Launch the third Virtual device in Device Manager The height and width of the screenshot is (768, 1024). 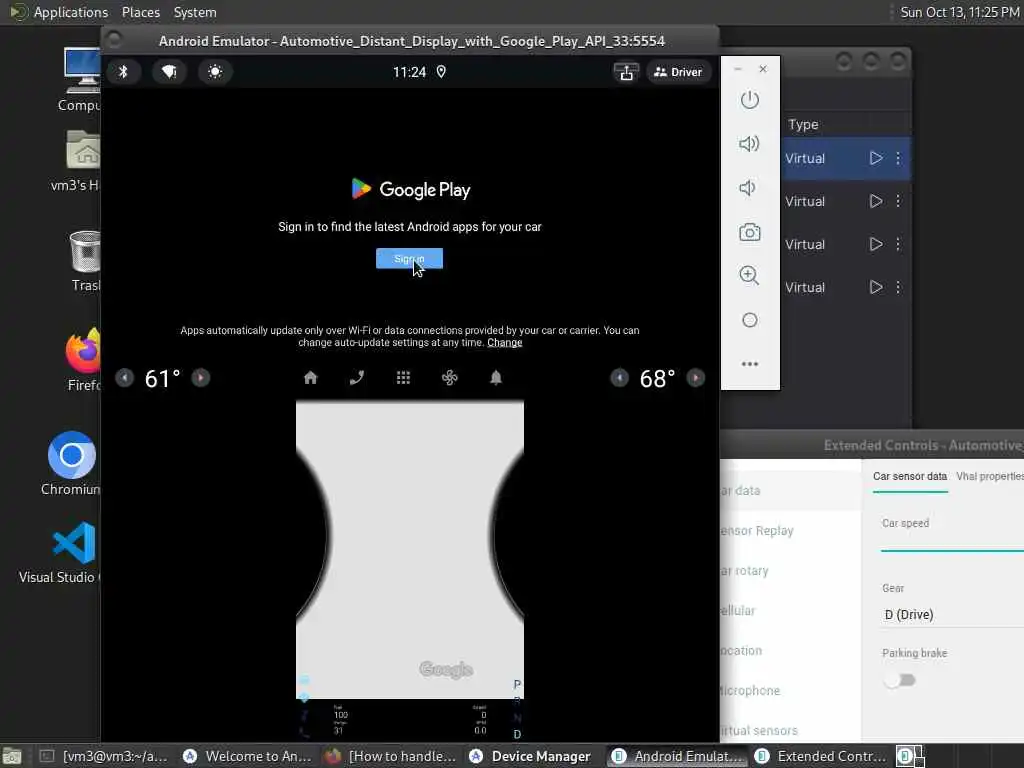[876, 244]
